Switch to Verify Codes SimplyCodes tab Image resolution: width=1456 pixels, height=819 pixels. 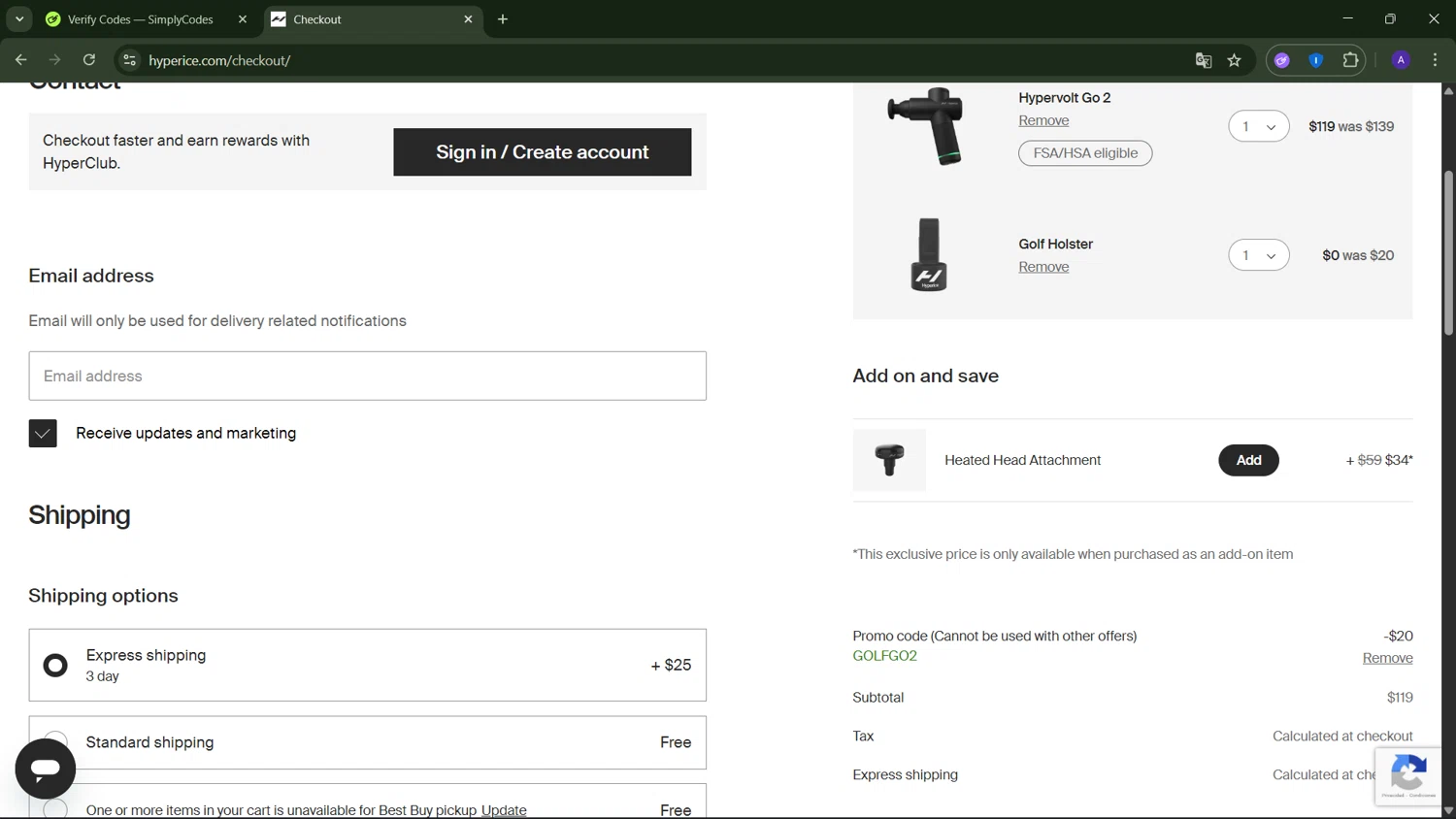[140, 19]
